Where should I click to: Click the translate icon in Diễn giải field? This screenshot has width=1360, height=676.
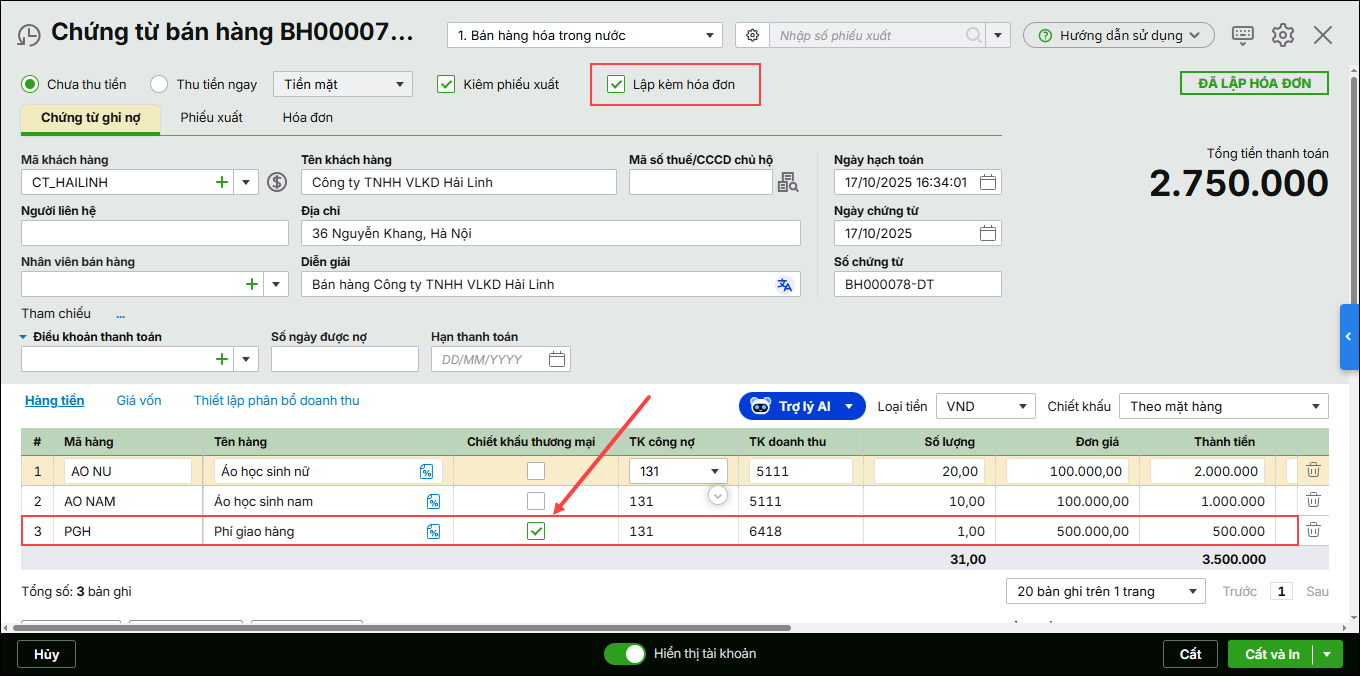point(784,285)
